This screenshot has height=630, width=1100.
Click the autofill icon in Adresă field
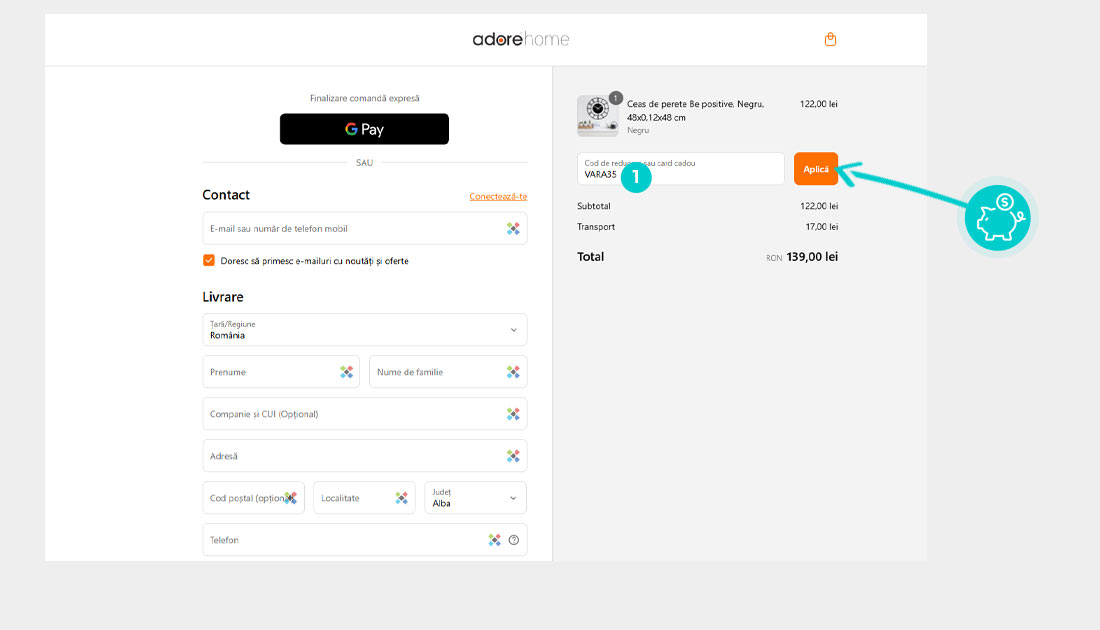[513, 456]
